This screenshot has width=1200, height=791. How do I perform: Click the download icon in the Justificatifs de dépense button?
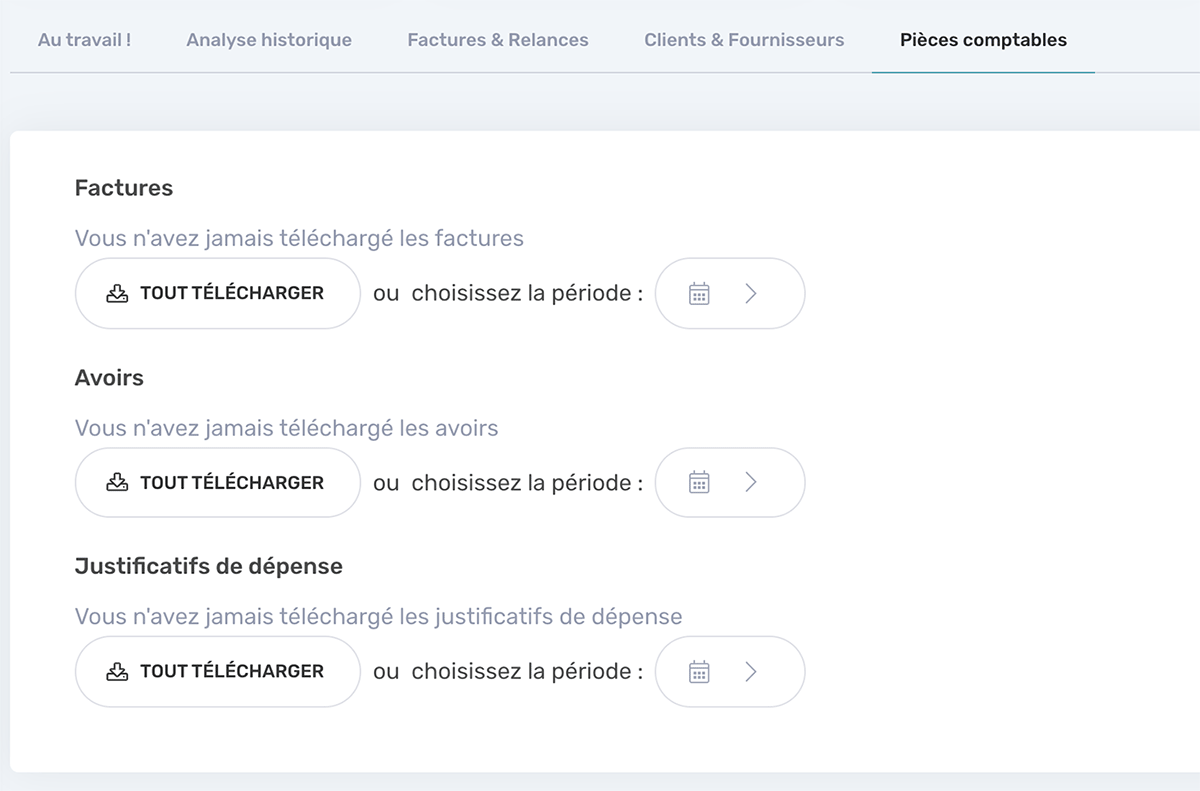(117, 671)
